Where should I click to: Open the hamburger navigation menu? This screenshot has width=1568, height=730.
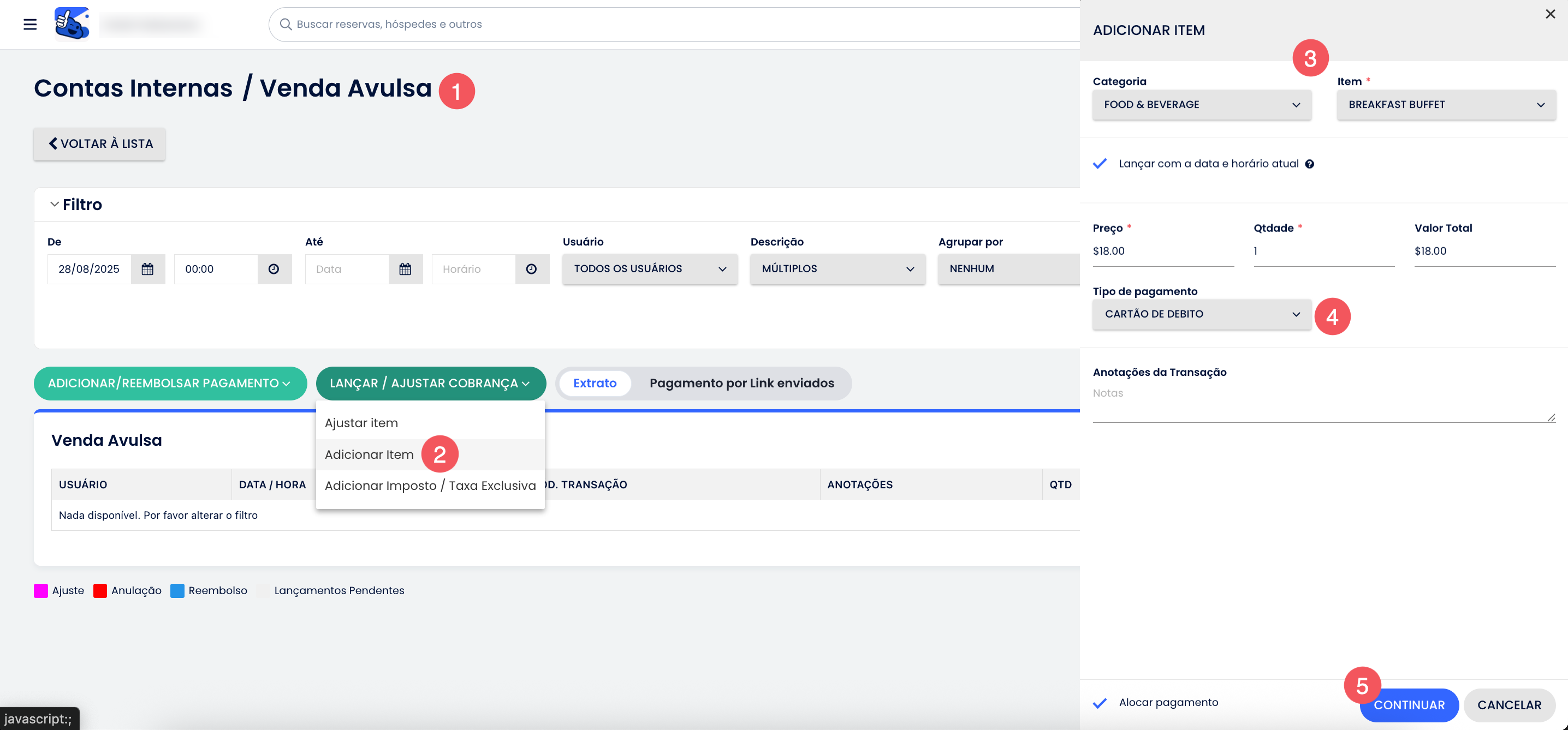click(30, 25)
